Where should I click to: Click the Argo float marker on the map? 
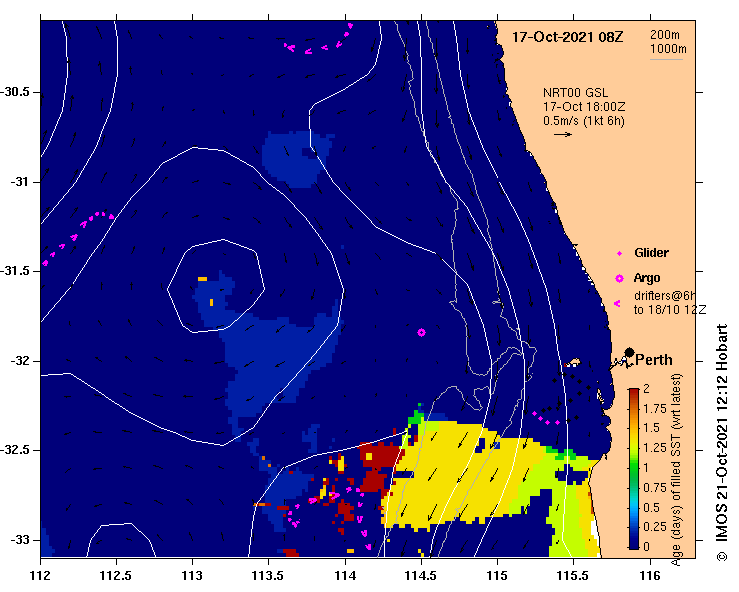click(x=421, y=332)
